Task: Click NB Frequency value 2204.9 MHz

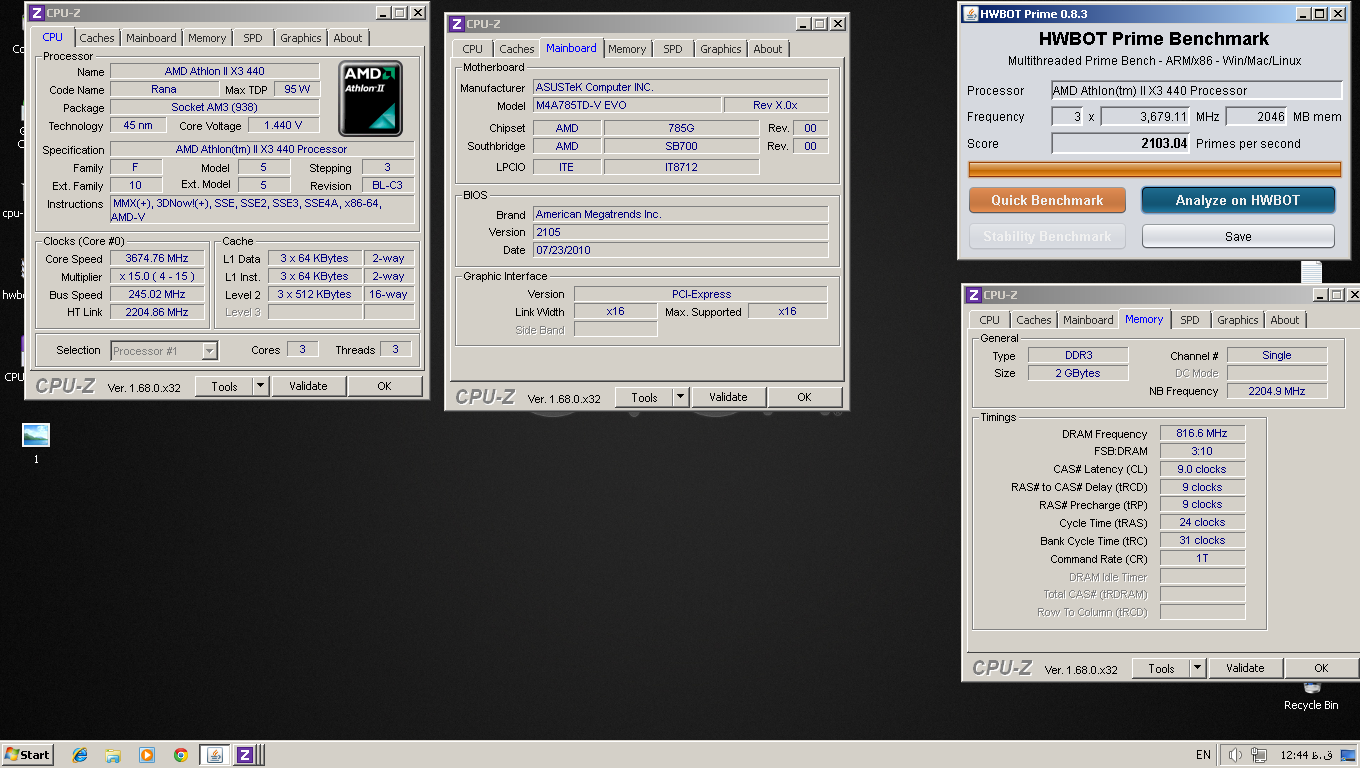Action: (1277, 391)
